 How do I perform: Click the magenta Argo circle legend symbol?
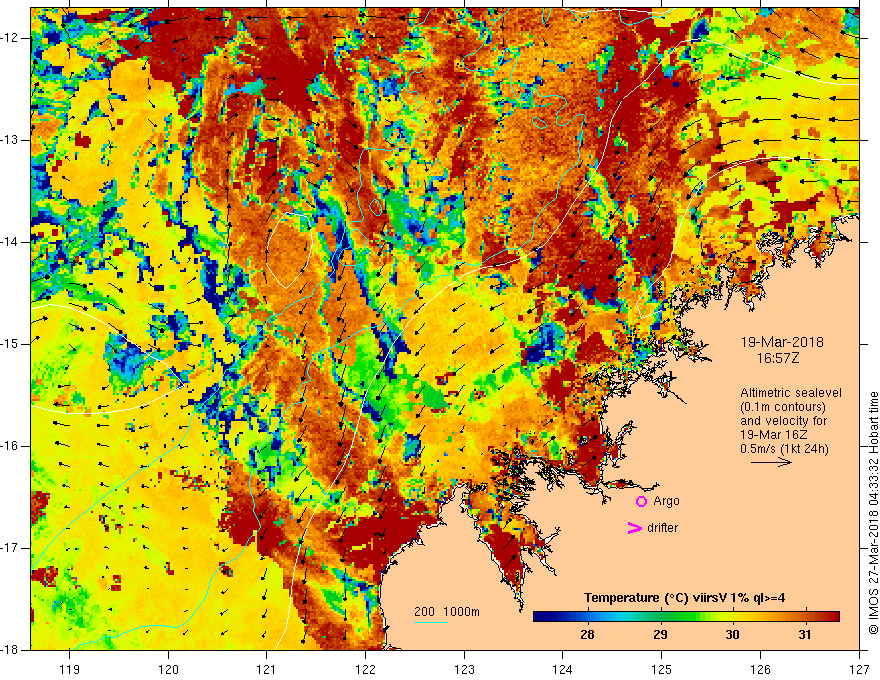[641, 502]
